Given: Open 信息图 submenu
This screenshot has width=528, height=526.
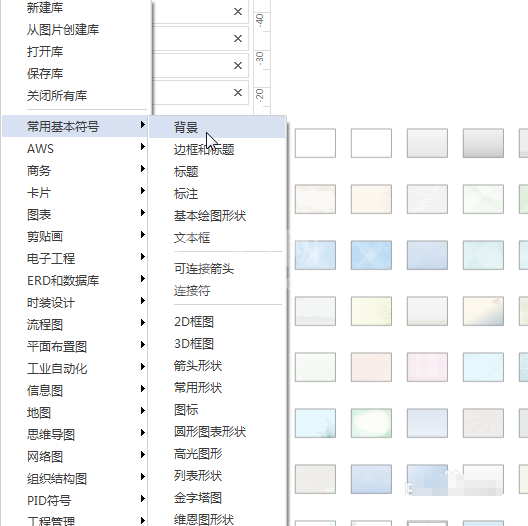Looking at the screenshot, I should [x=75, y=390].
